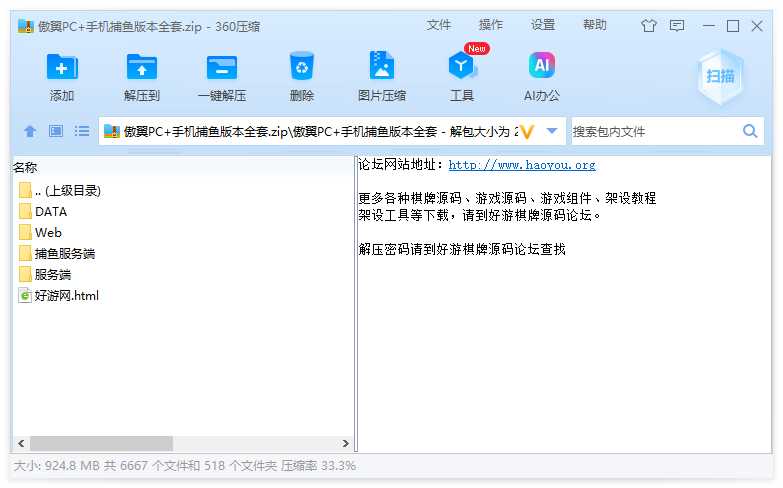
Task: Click the horizontal scrollbar thumb
Action: click(101, 444)
